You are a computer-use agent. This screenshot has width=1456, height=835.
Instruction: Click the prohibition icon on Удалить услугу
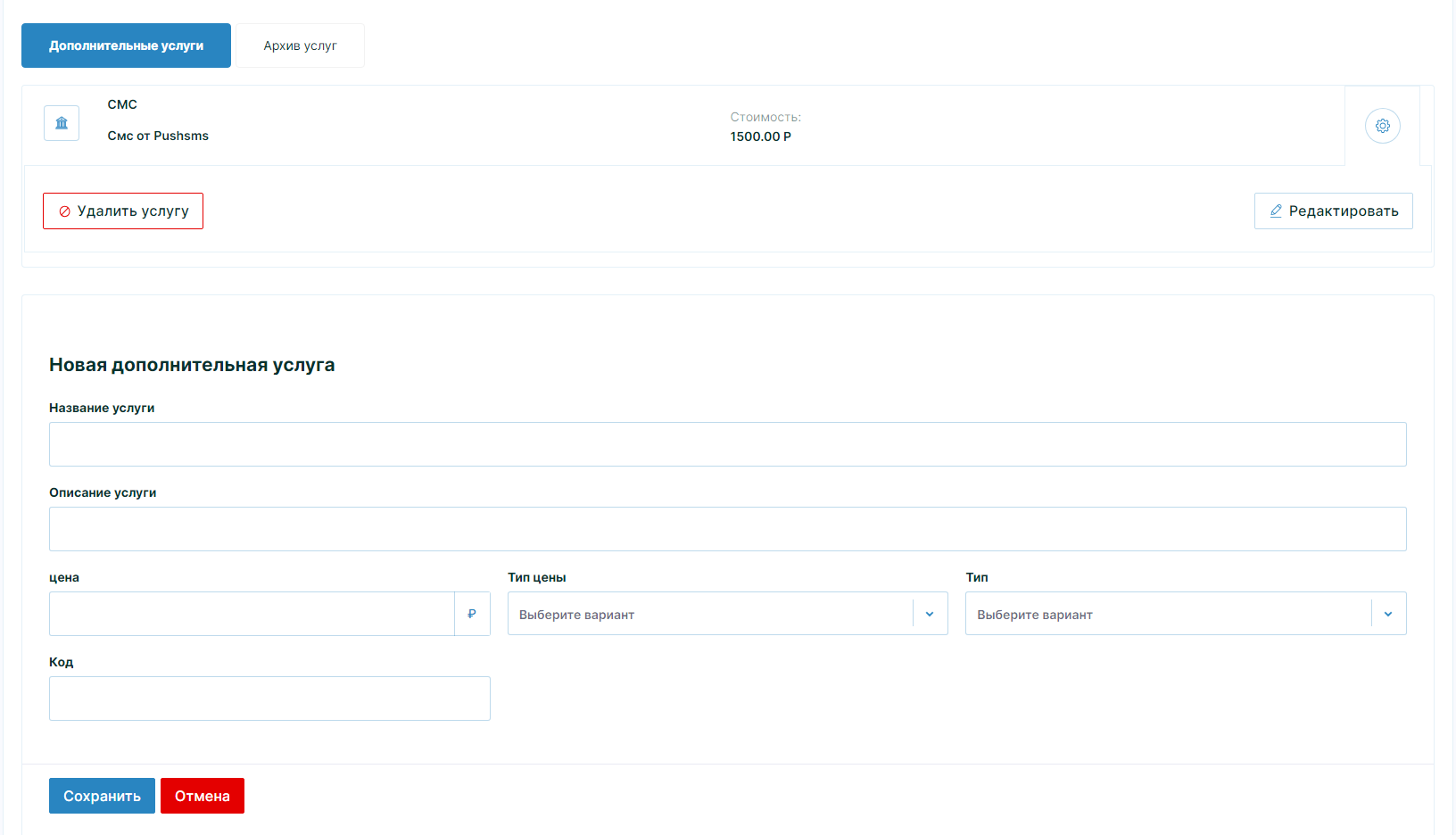(x=64, y=211)
